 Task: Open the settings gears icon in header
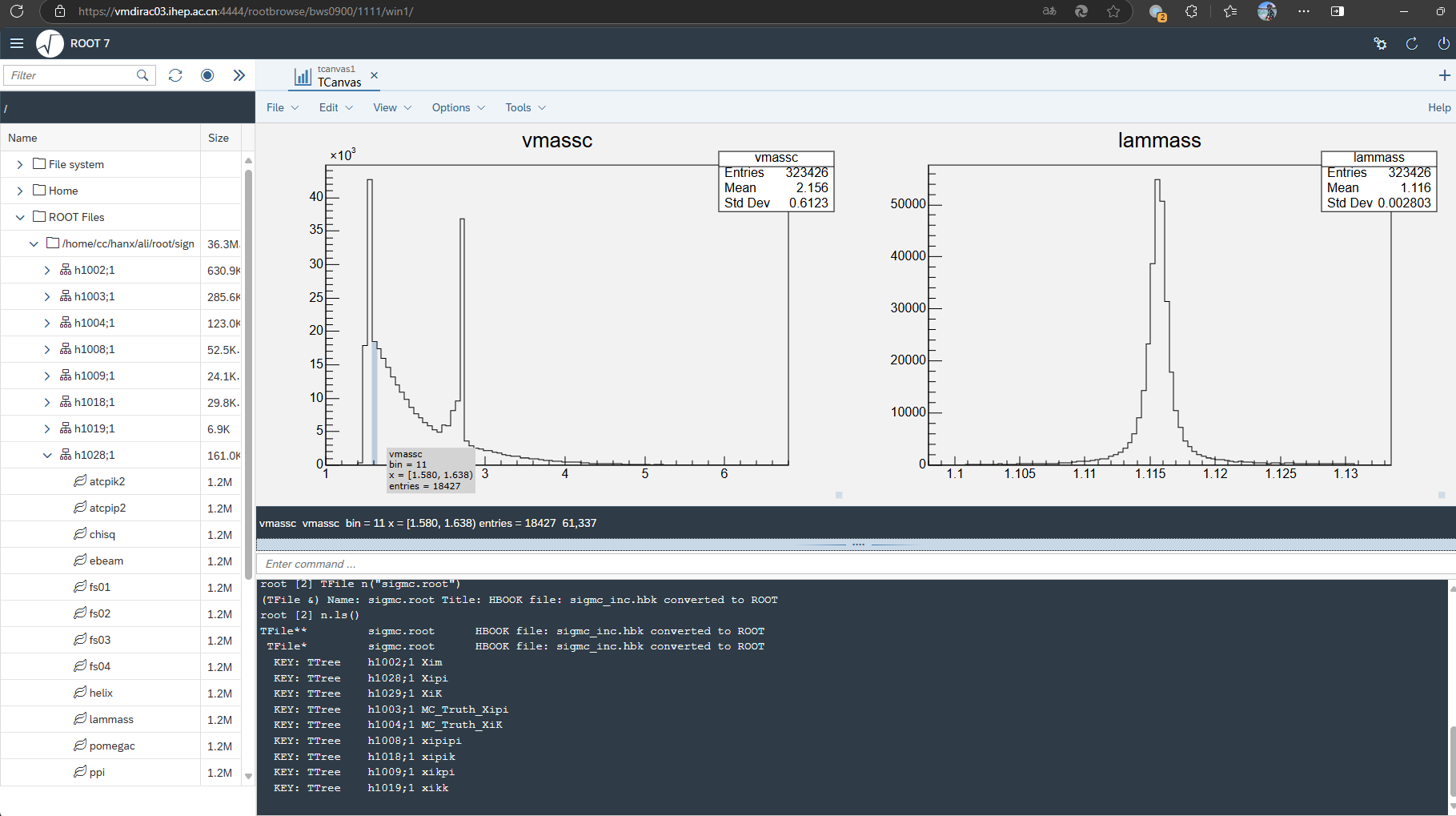pyautogui.click(x=1380, y=43)
